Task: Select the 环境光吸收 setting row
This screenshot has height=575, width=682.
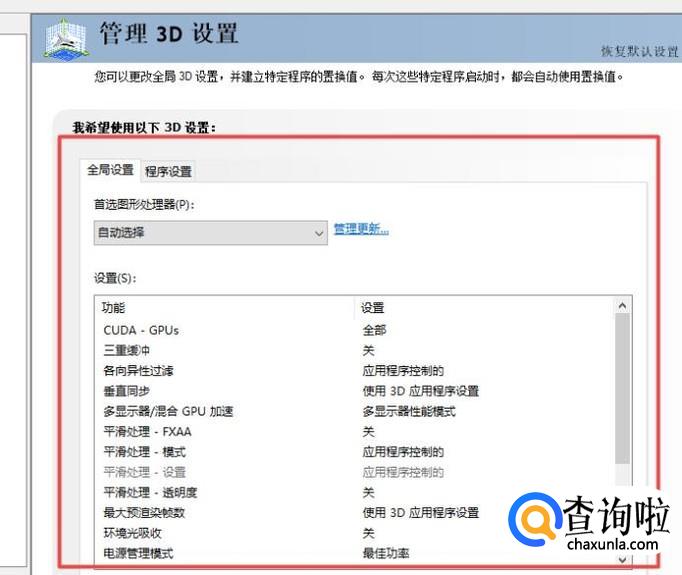Action: click(354, 533)
